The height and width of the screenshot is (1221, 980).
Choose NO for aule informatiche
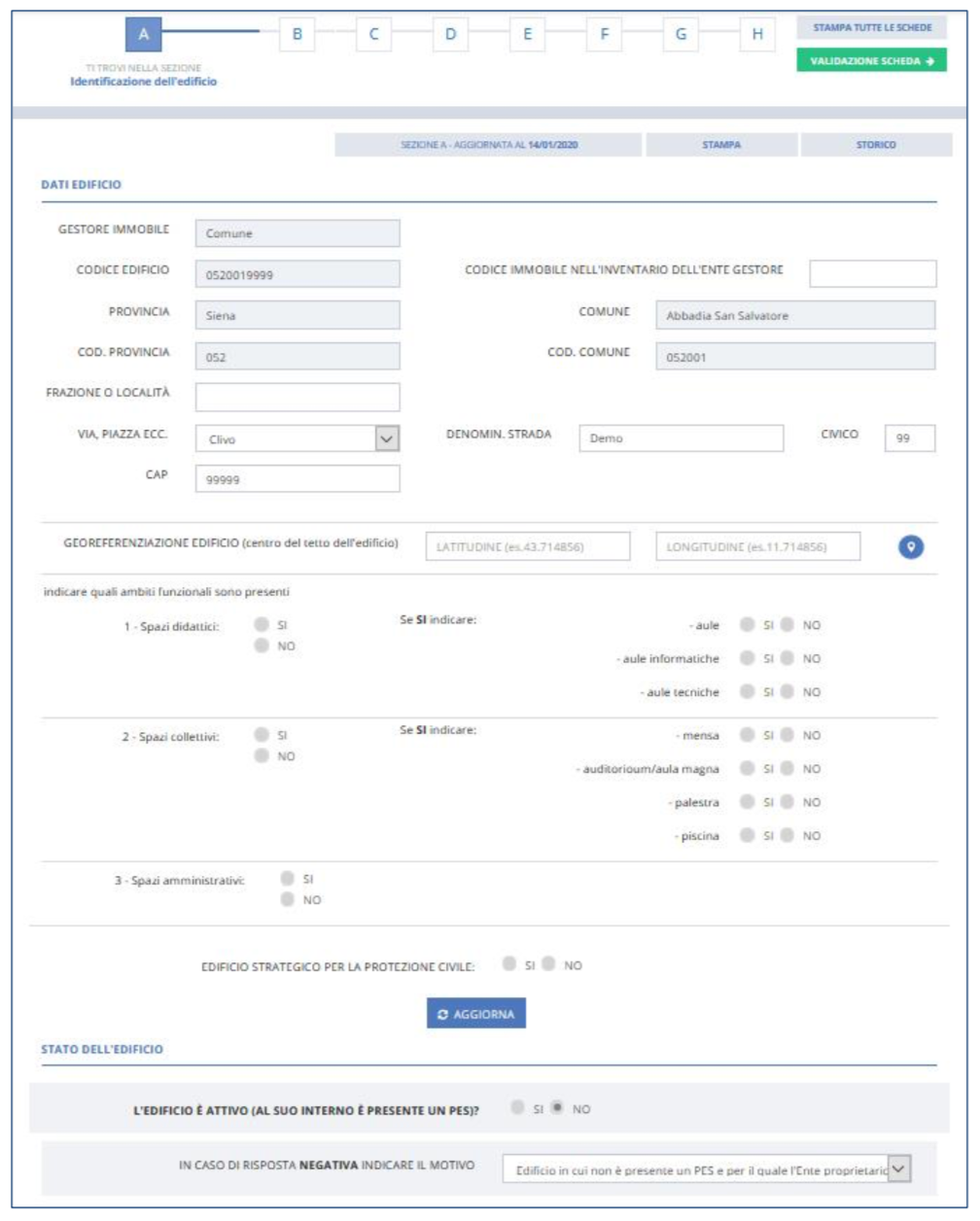point(787,658)
